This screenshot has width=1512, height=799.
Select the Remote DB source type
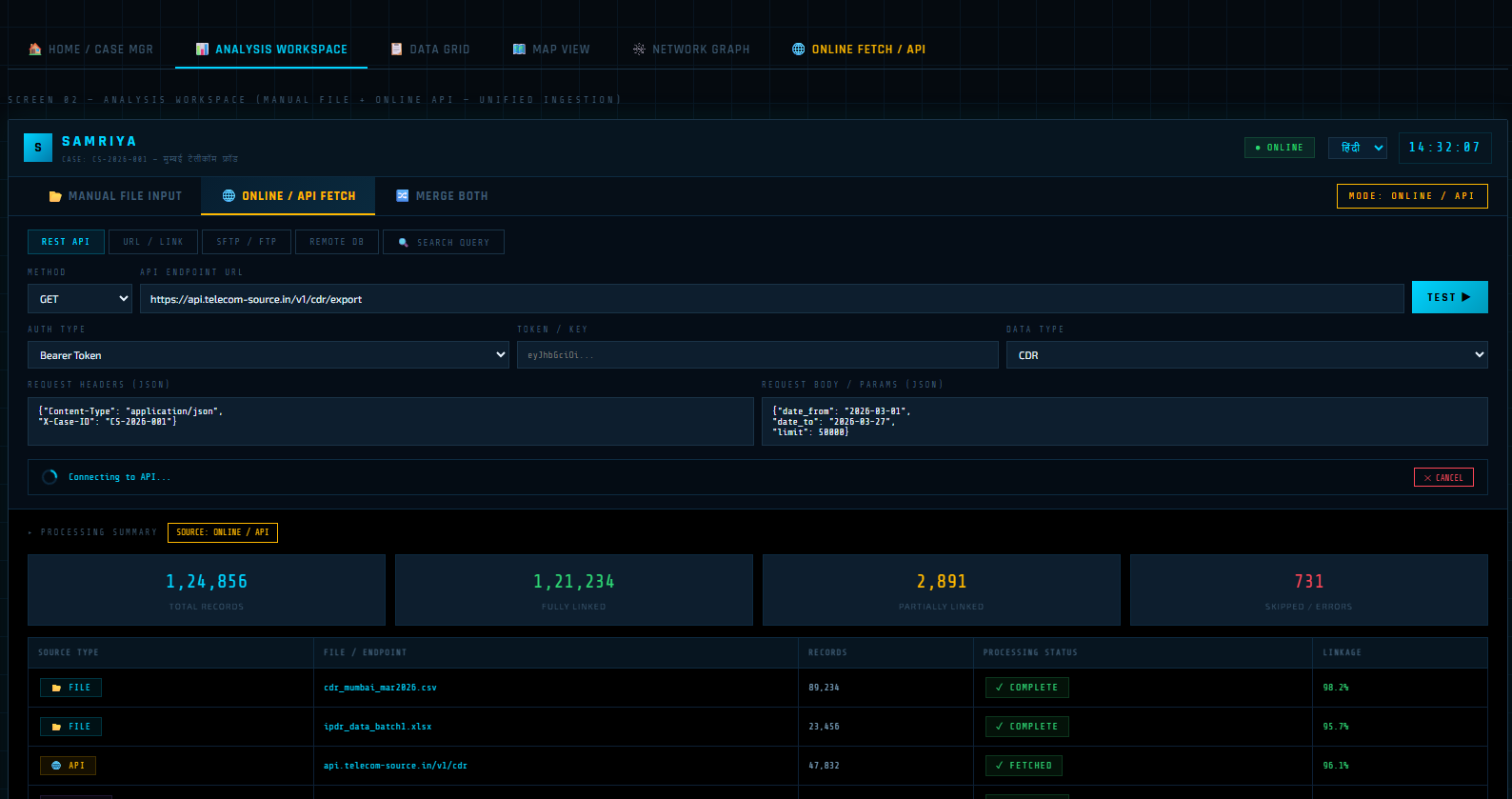click(x=336, y=242)
